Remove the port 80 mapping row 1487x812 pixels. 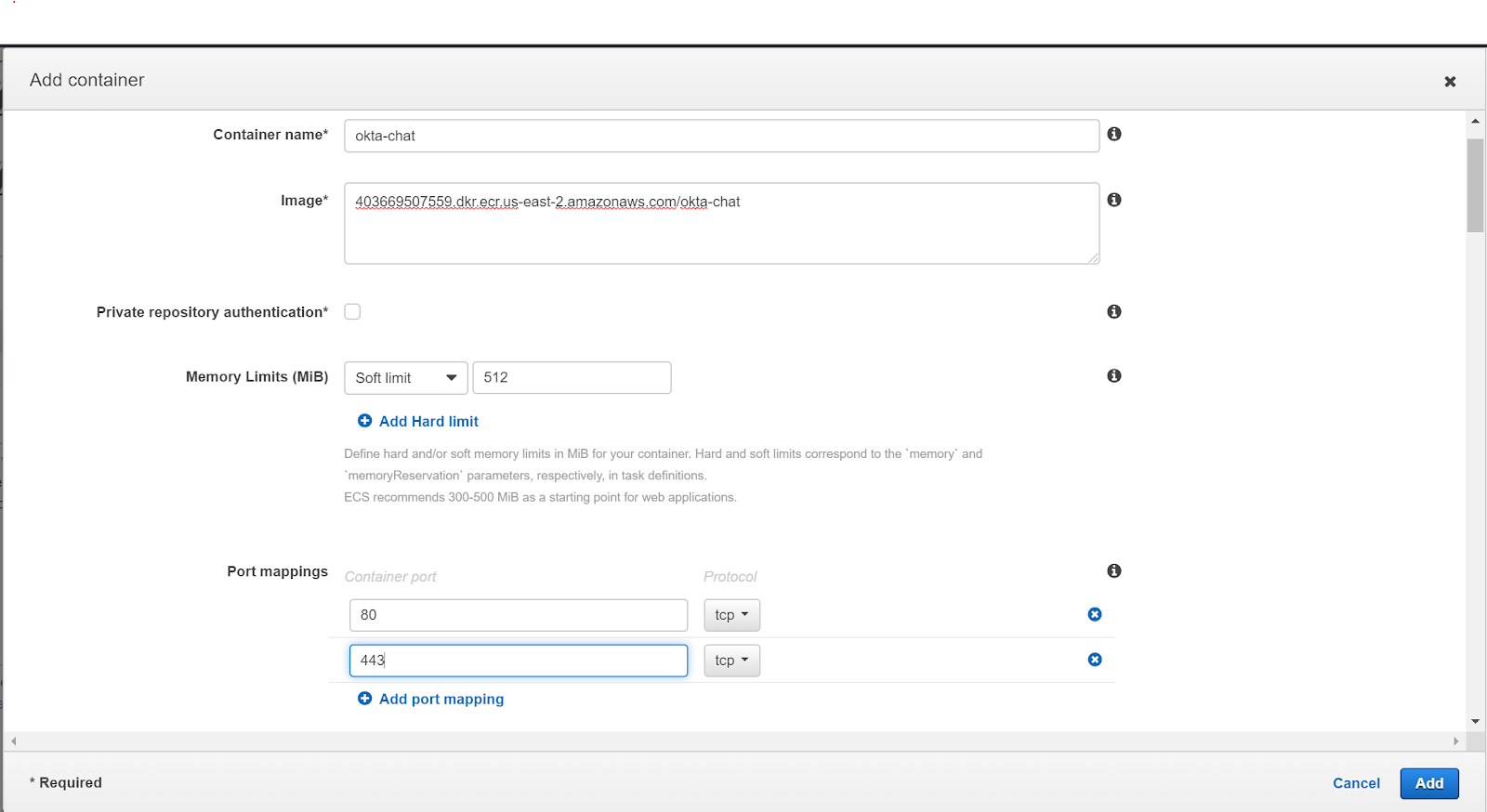coord(1094,614)
